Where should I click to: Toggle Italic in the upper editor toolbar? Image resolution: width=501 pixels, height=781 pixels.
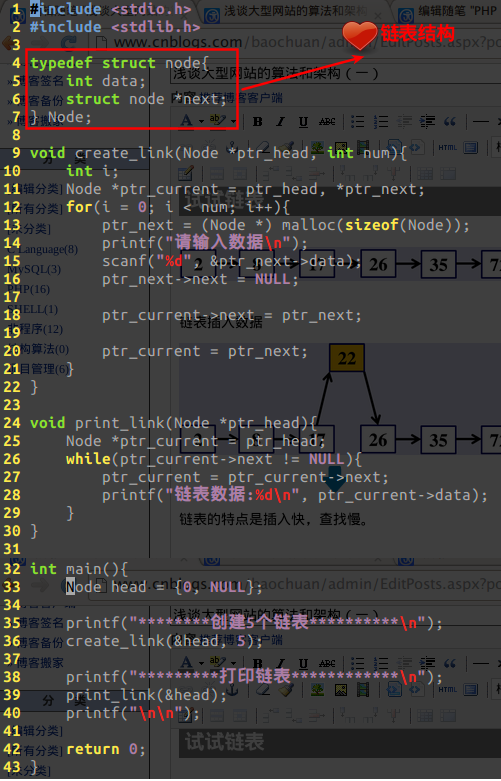click(280, 122)
